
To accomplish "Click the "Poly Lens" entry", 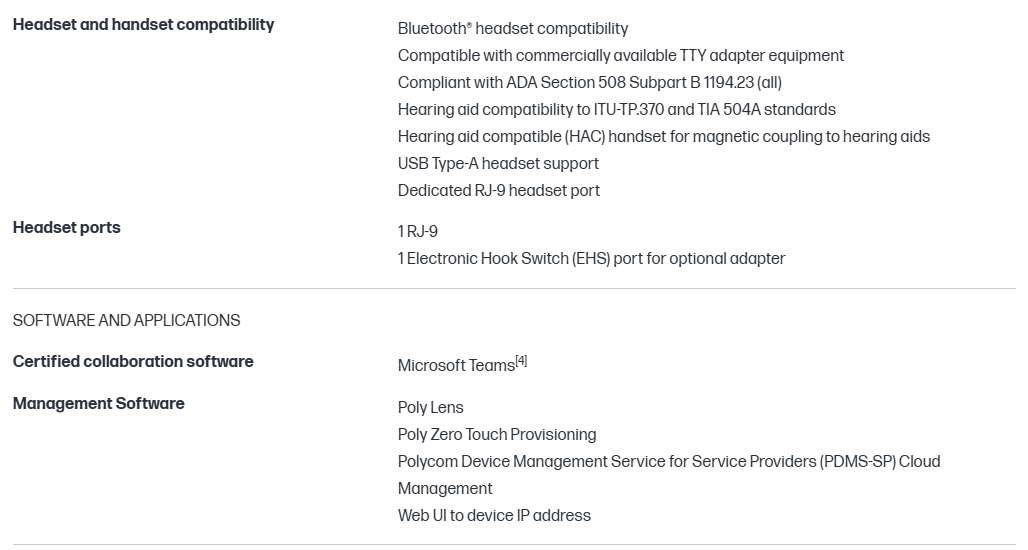I will 430,408.
